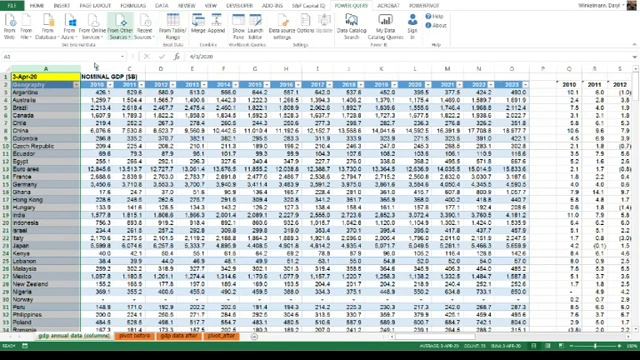Click the Show Pane icon
The height and width of the screenshot is (360, 640).
pyautogui.click(x=238, y=27)
